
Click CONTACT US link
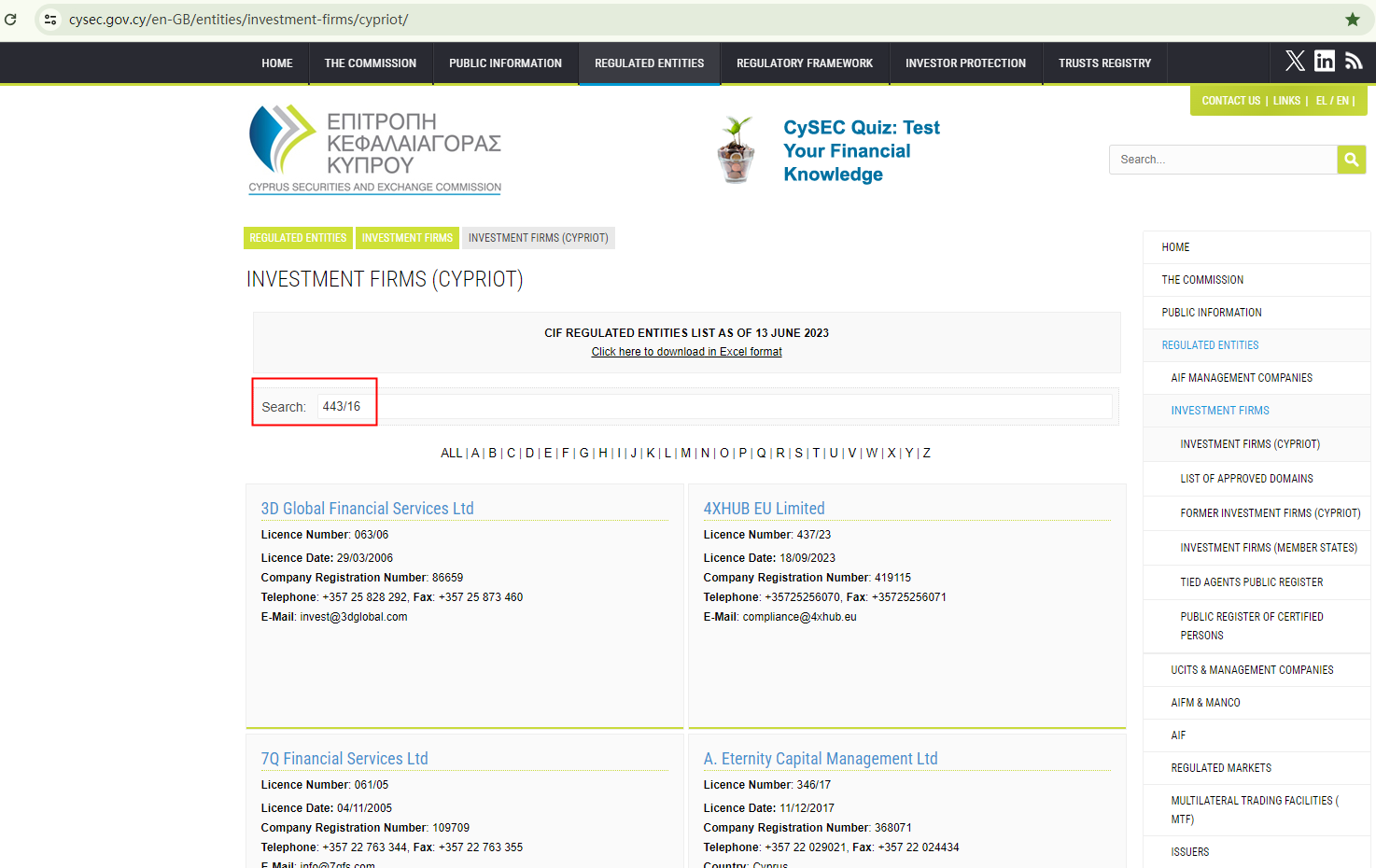point(1230,101)
